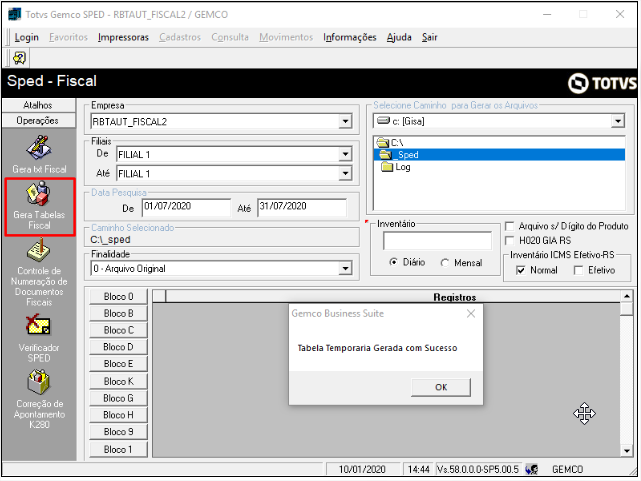Click the version Vs.58.0.0.0-SP5.00.5 status text
The image size is (641, 481).
[477, 469]
